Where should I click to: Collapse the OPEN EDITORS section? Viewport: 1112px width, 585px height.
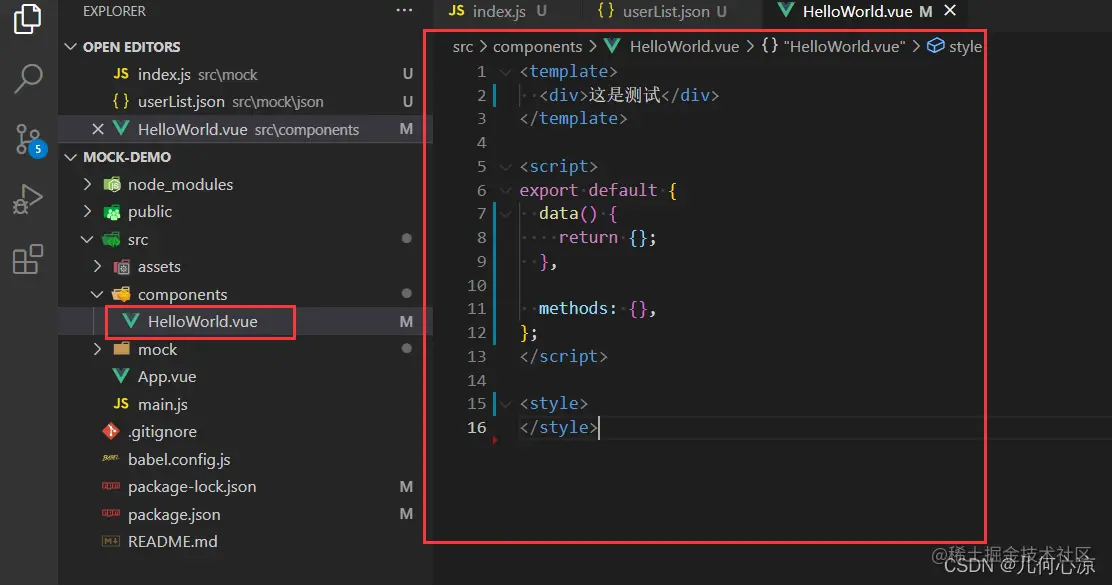coord(70,47)
